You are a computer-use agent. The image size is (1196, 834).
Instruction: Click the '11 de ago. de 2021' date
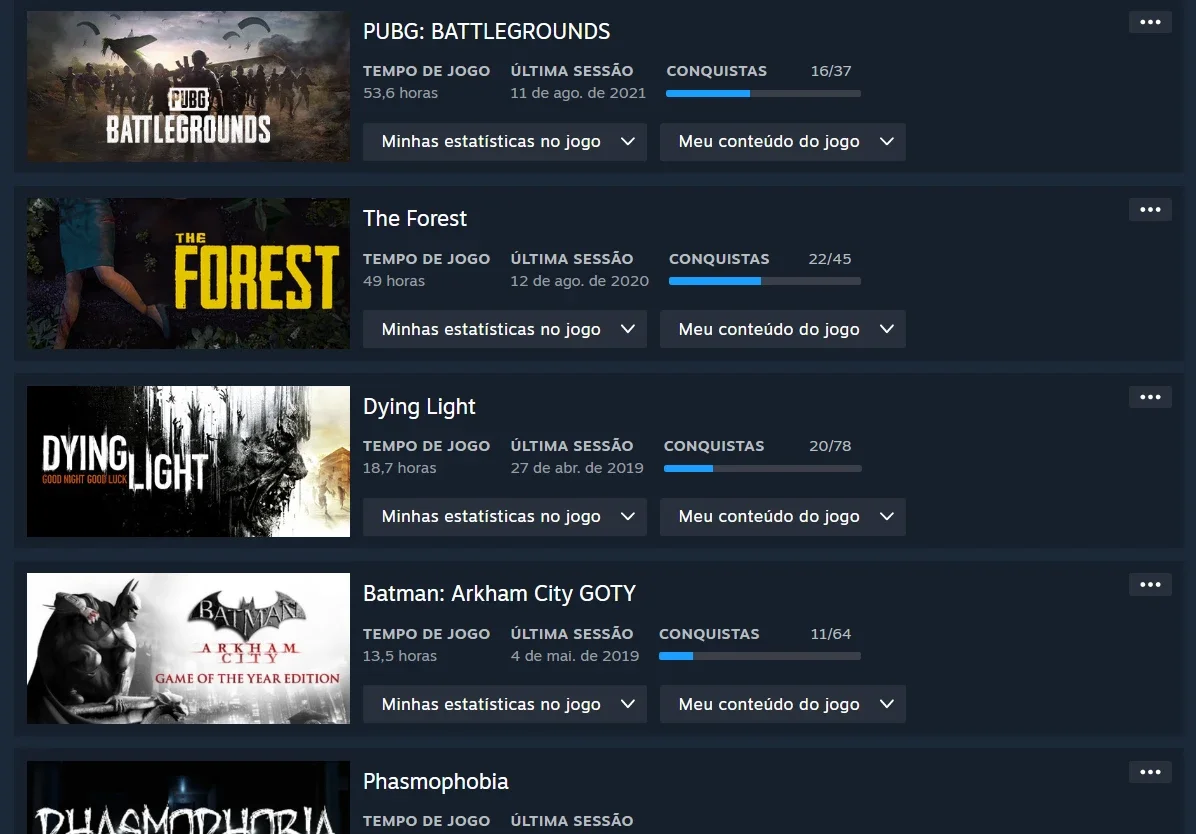[578, 93]
